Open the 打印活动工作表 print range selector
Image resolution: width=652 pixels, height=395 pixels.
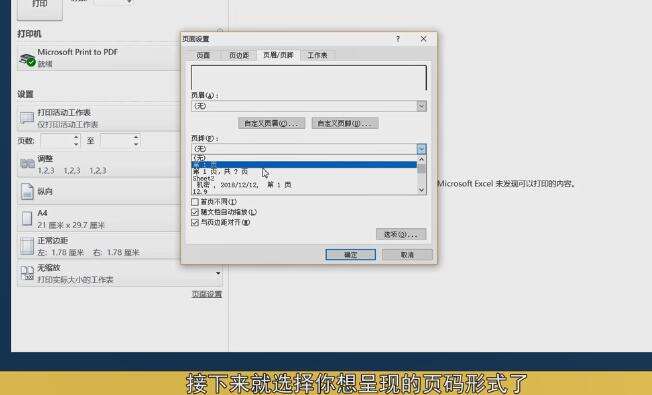pos(99,118)
